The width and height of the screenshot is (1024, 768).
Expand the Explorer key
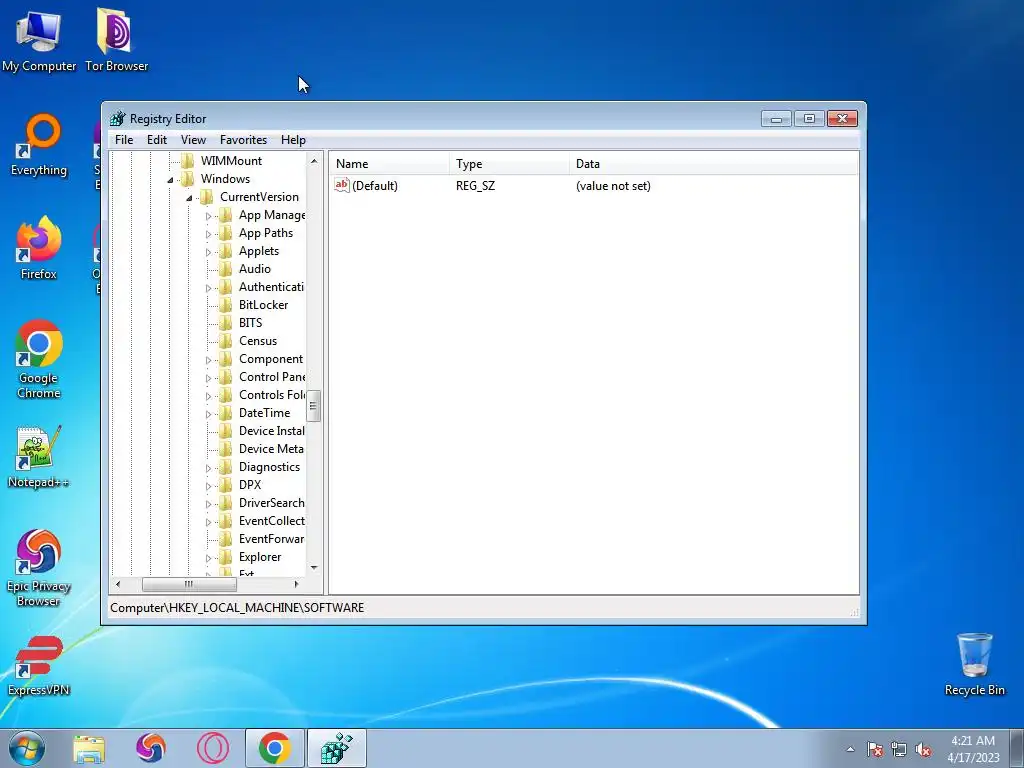pyautogui.click(x=208, y=558)
